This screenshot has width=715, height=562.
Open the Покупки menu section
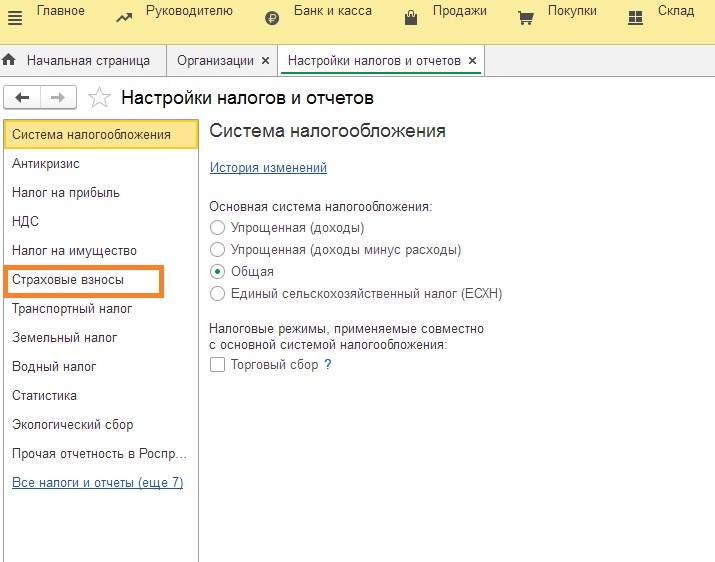572,10
